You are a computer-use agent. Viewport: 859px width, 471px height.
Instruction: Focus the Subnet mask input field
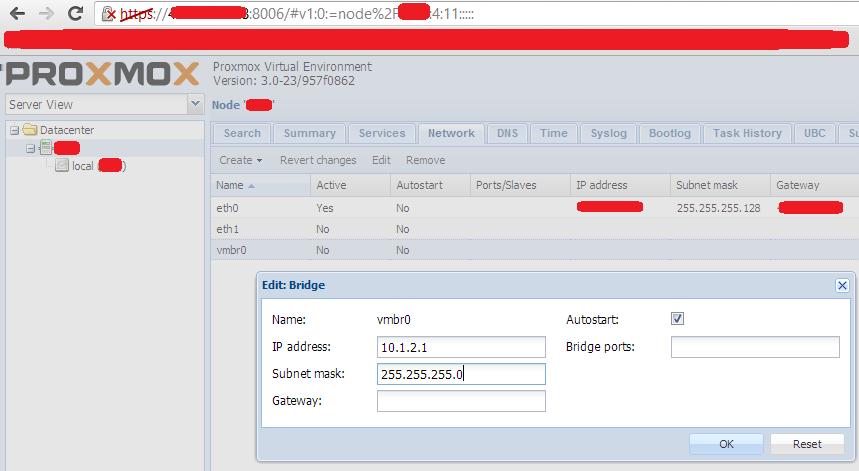[x=461, y=374]
